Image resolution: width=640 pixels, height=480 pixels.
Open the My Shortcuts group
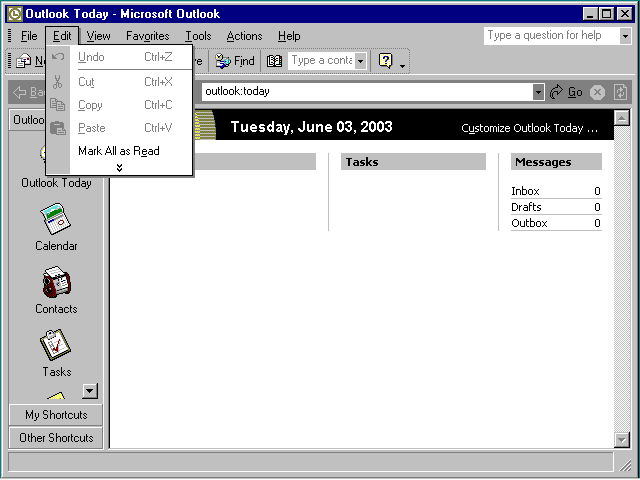coord(56,415)
